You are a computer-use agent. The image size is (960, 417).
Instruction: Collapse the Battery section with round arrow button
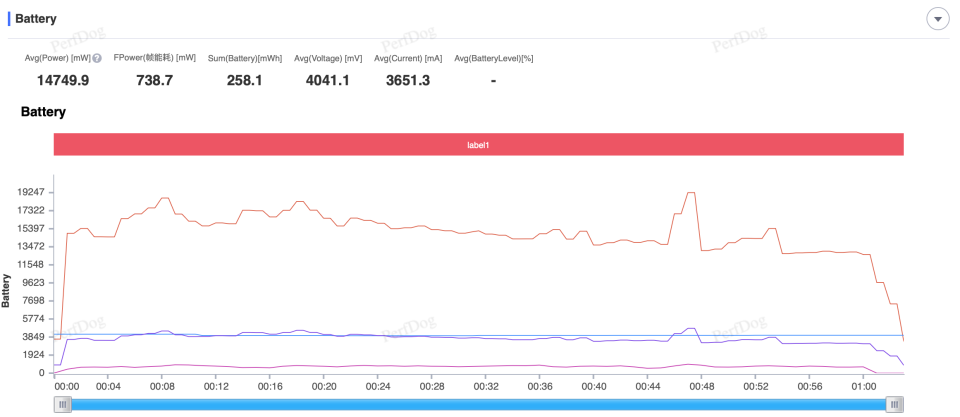click(x=937, y=19)
